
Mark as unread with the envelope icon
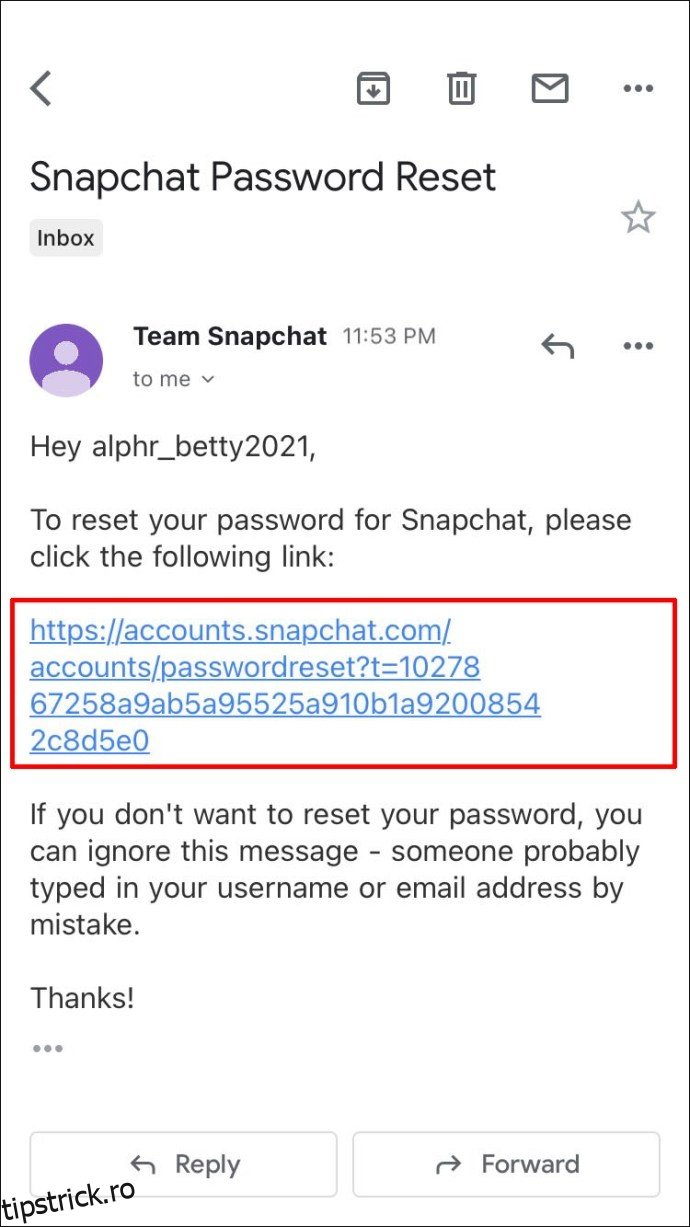pos(549,89)
